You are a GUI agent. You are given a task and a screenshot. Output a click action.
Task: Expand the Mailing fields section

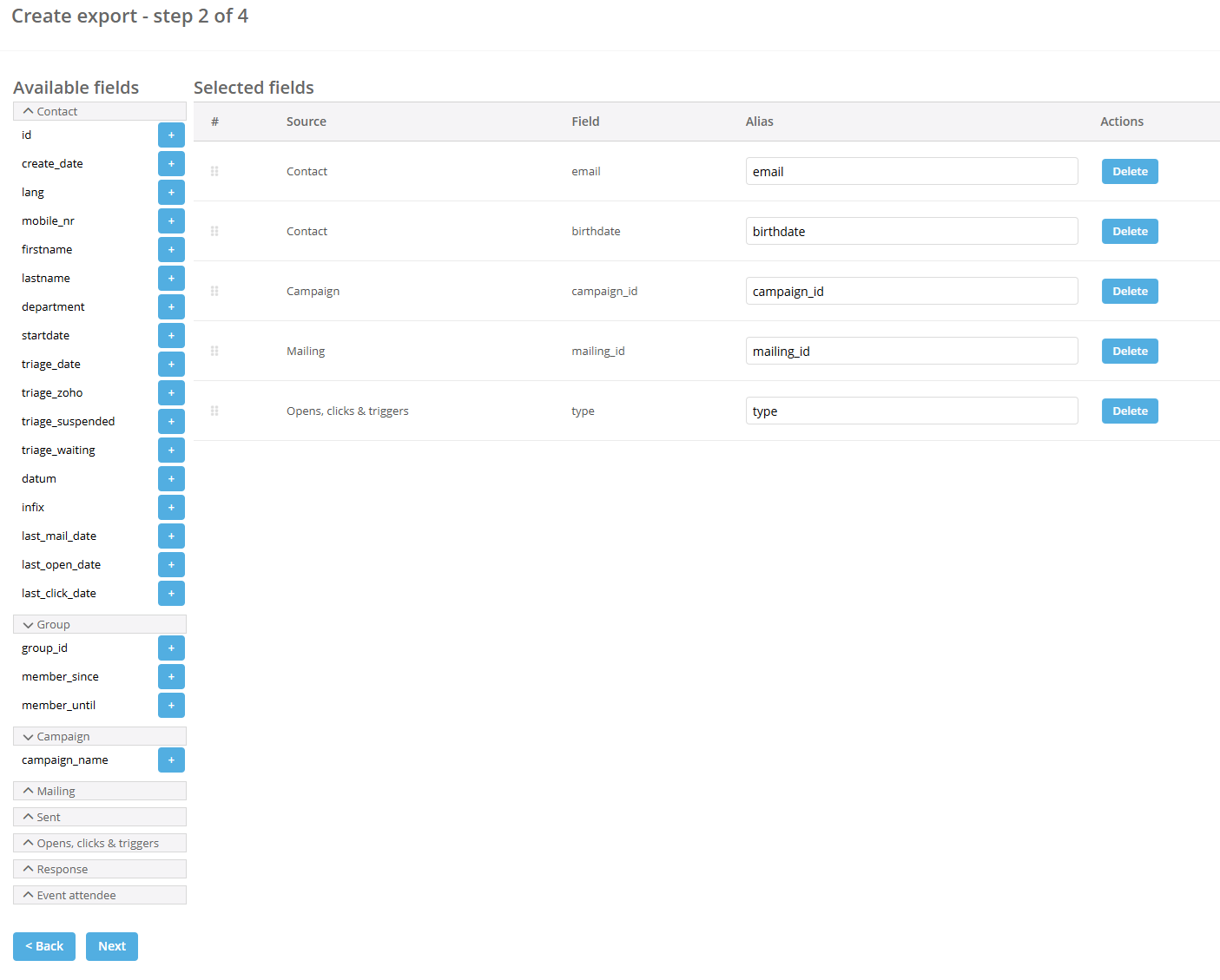point(99,791)
